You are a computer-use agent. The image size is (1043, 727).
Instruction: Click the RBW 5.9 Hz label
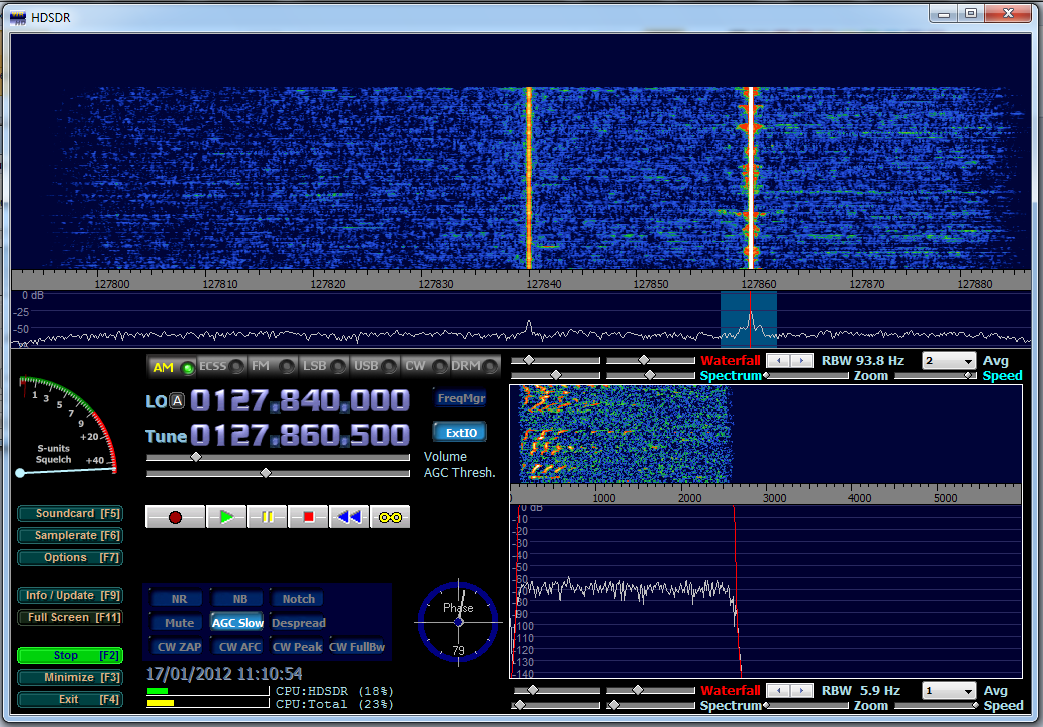tap(861, 690)
